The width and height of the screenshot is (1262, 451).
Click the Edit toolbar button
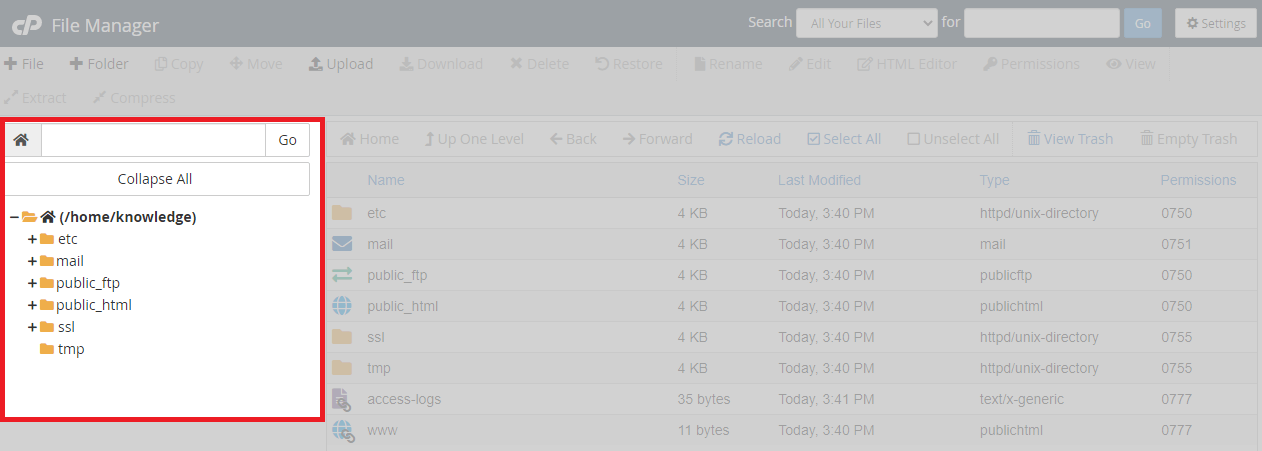pos(810,64)
